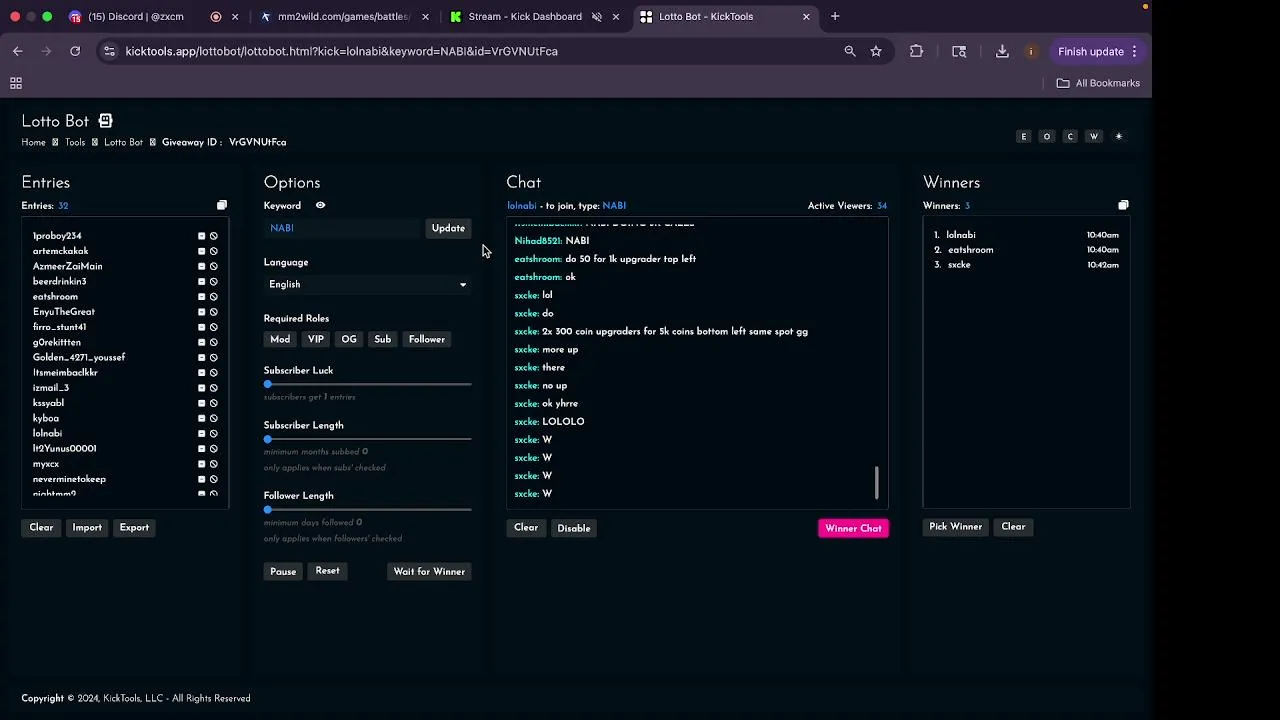Click the Reset options button
1280x720 pixels.
[327, 570]
